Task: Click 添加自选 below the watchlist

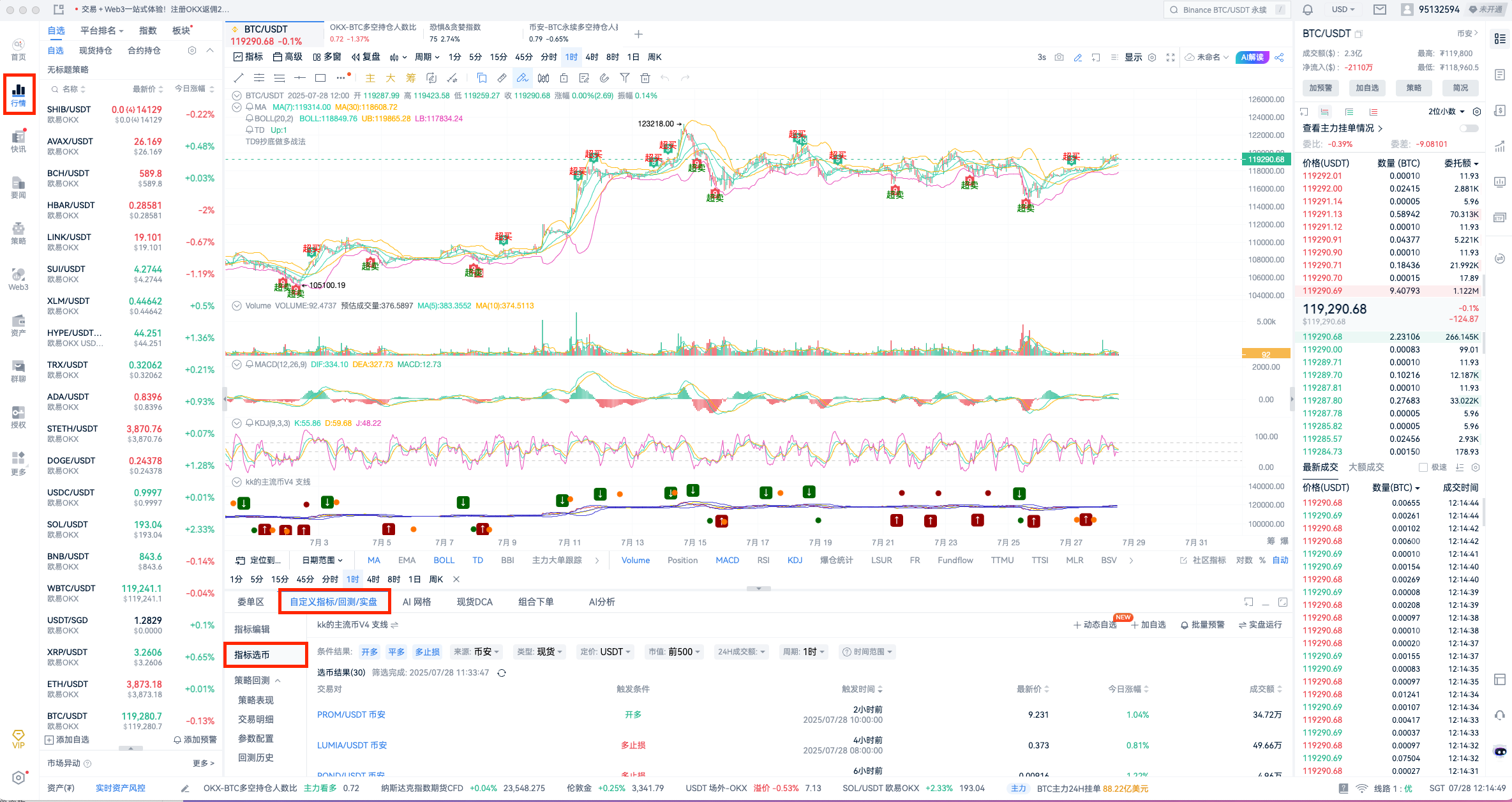Action: point(68,739)
